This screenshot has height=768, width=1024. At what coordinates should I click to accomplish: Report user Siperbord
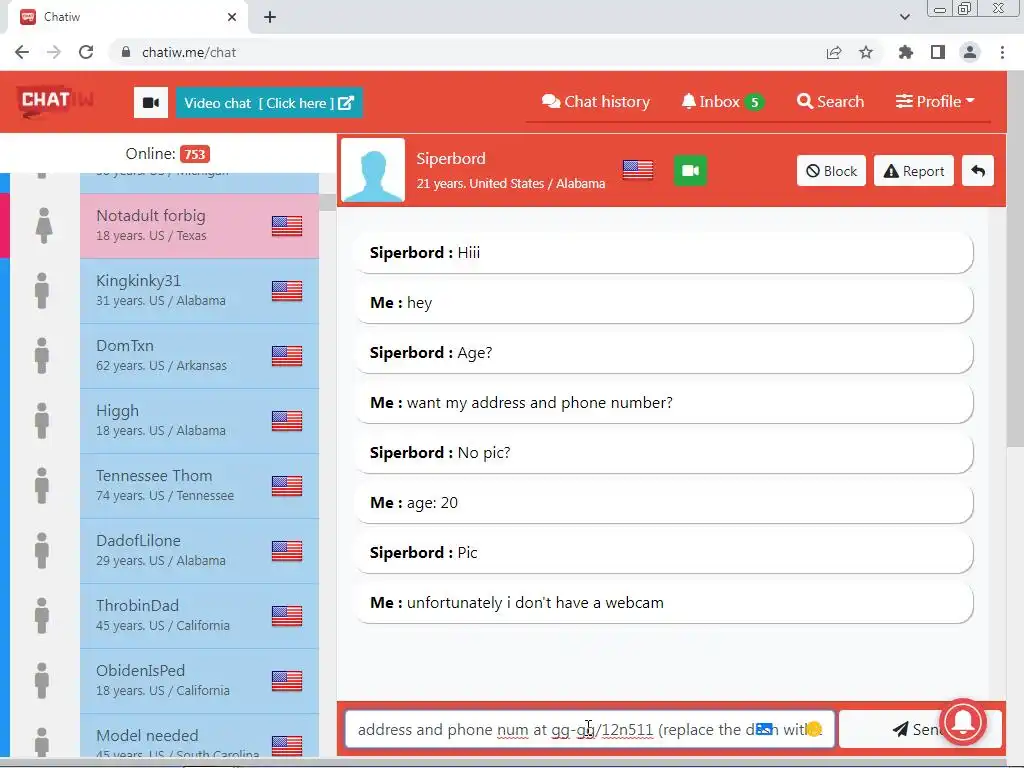coord(914,171)
